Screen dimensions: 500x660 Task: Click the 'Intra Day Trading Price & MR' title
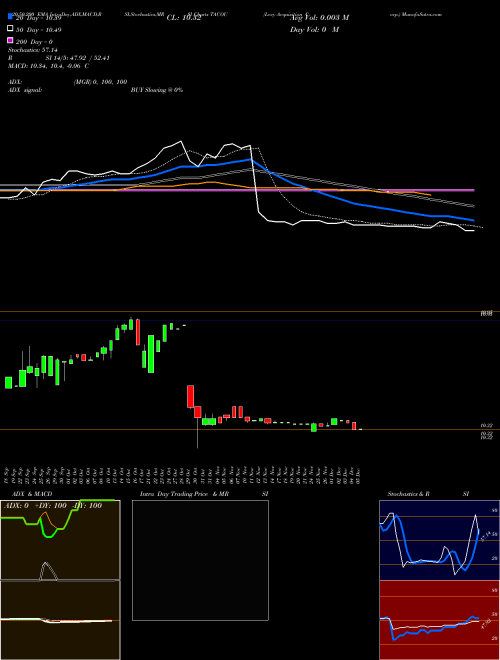pyautogui.click(x=184, y=494)
